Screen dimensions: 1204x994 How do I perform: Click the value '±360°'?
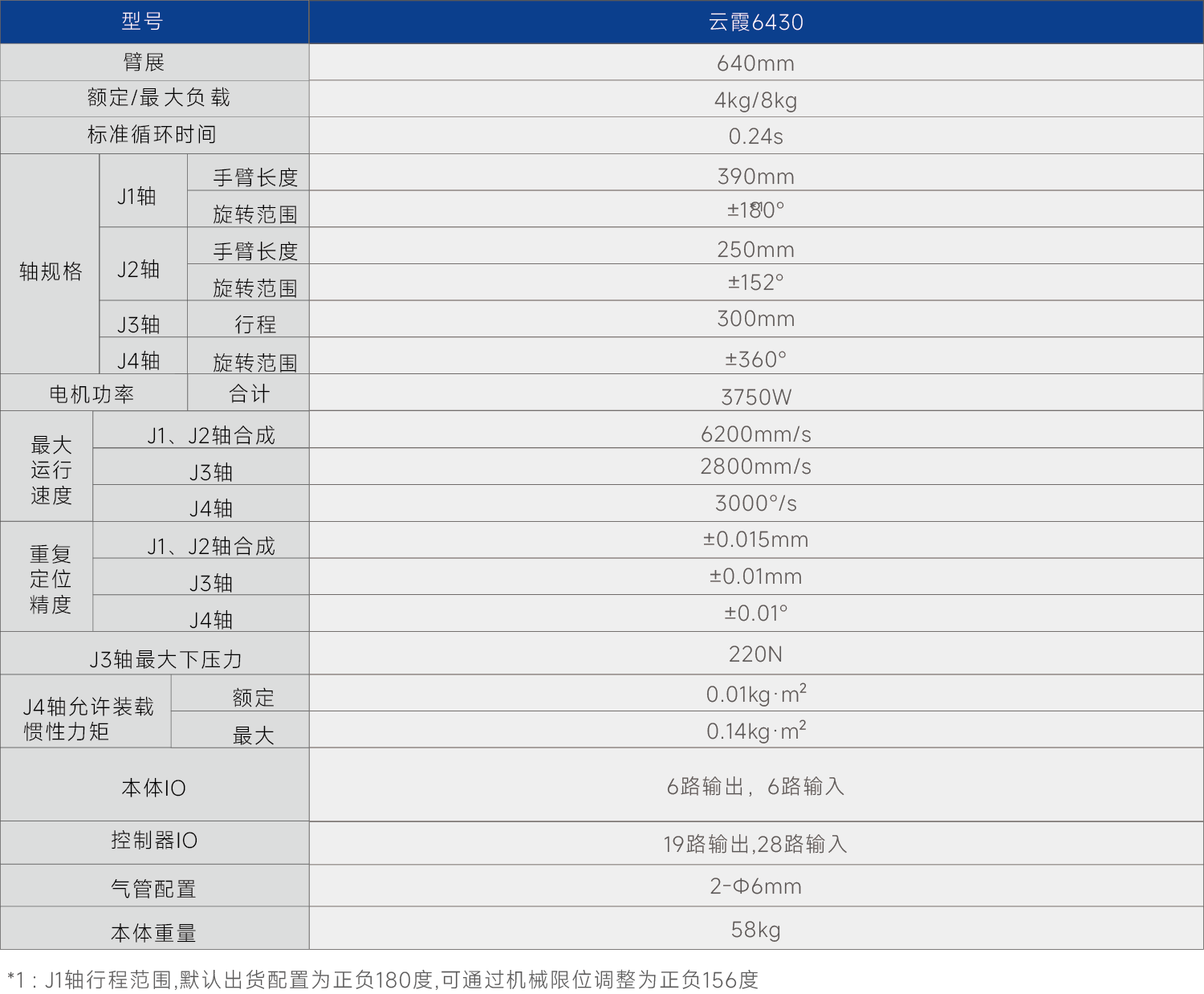tap(755, 360)
